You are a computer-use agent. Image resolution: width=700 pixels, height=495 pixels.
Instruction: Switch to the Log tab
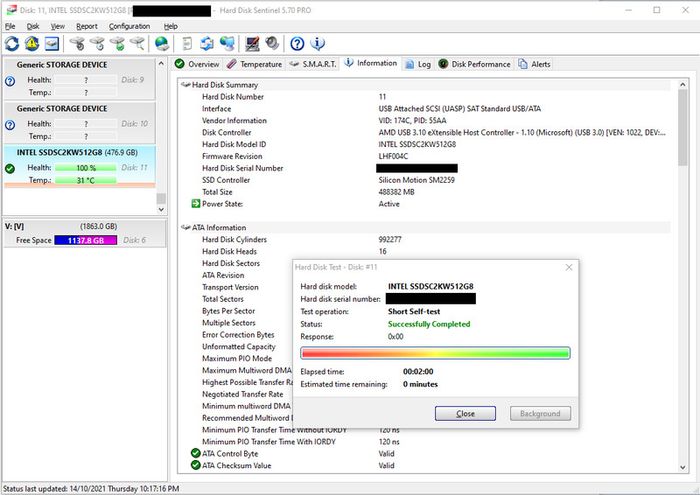418,64
